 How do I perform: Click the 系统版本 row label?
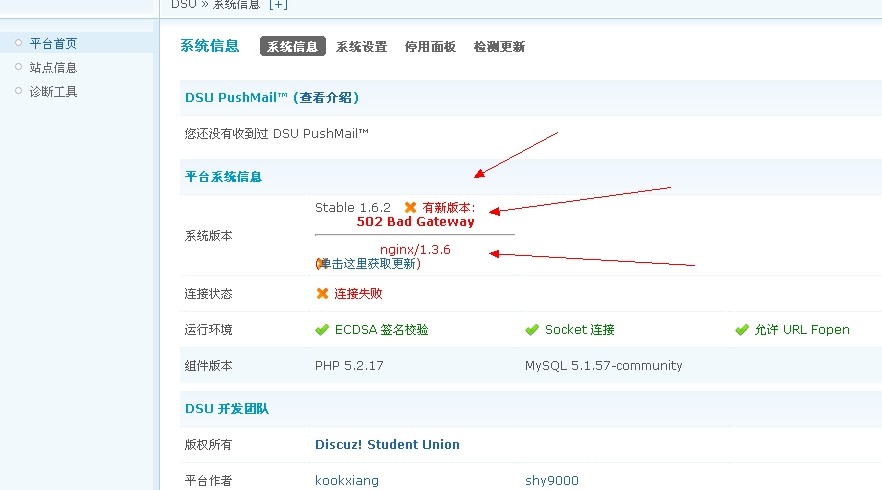tap(208, 236)
